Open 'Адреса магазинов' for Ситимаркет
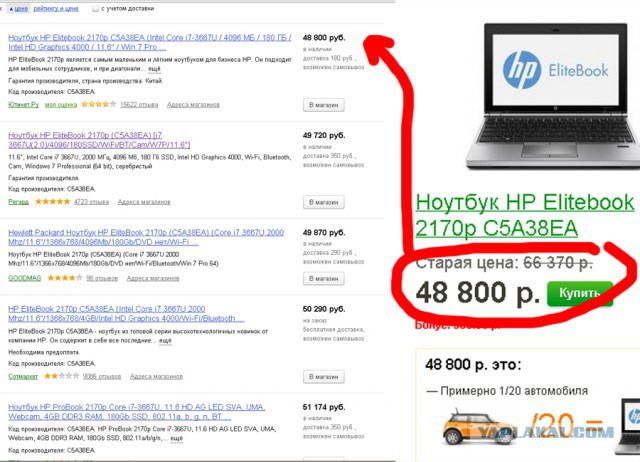 pos(156,376)
